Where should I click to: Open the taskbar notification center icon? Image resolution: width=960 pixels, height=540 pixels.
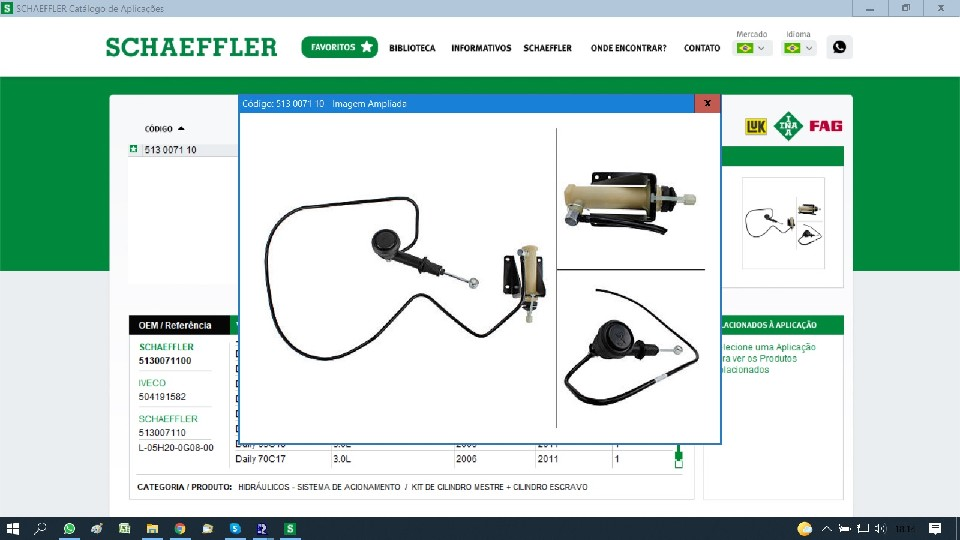click(x=935, y=528)
